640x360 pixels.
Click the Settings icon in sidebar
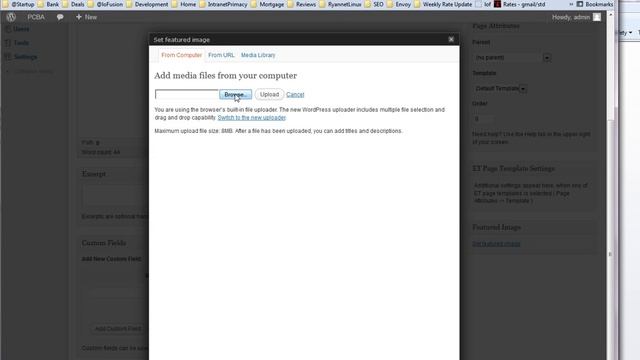click(7, 57)
